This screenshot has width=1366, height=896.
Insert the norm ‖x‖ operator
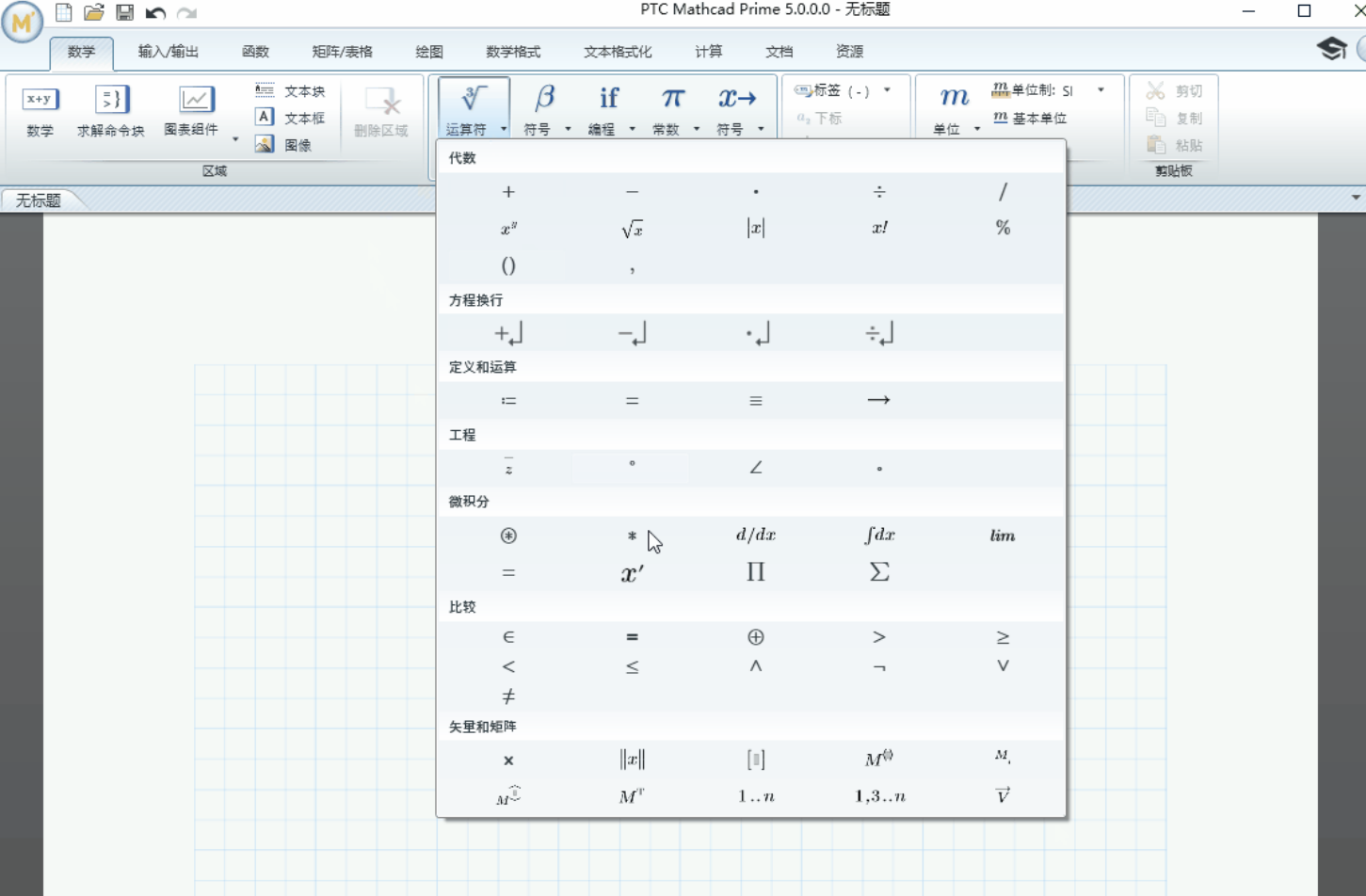(632, 760)
